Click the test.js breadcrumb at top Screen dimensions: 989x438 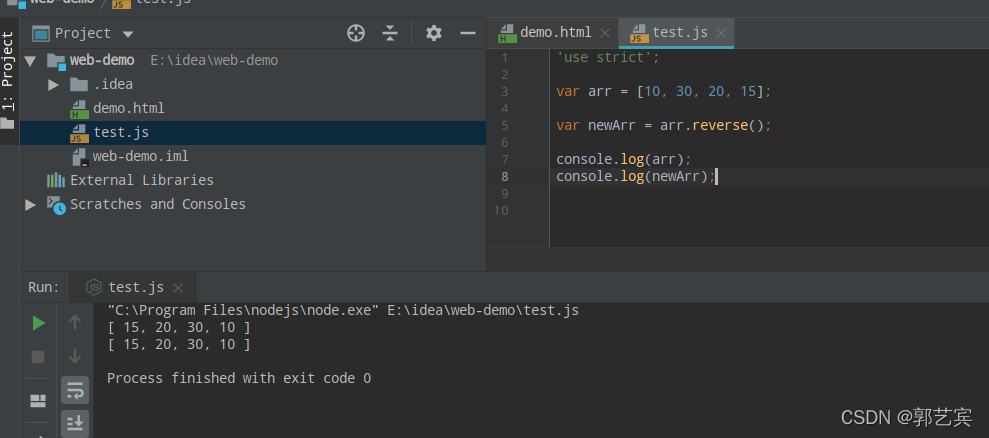coord(163,2)
